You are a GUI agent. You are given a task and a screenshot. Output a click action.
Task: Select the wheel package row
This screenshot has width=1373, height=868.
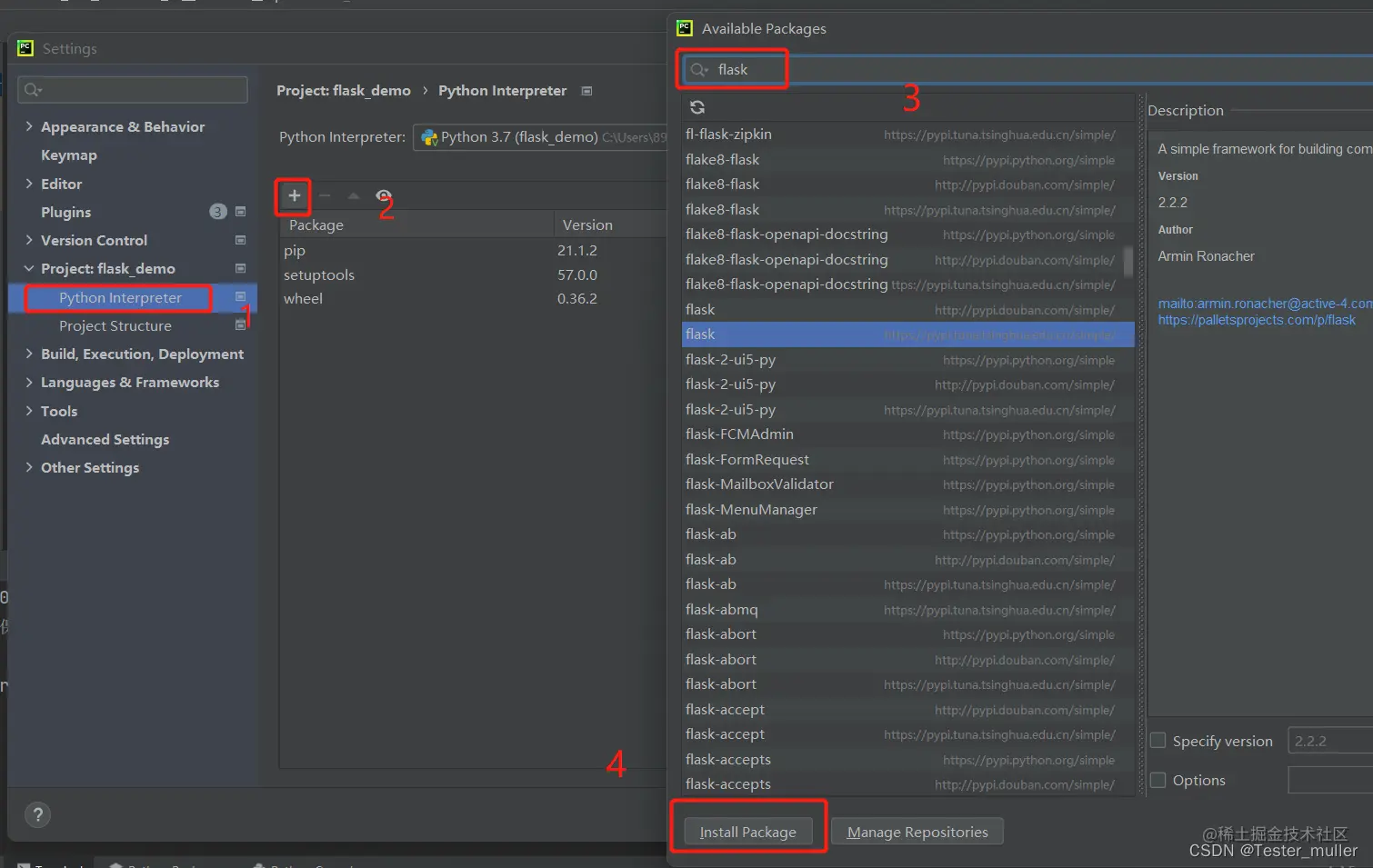pos(474,298)
